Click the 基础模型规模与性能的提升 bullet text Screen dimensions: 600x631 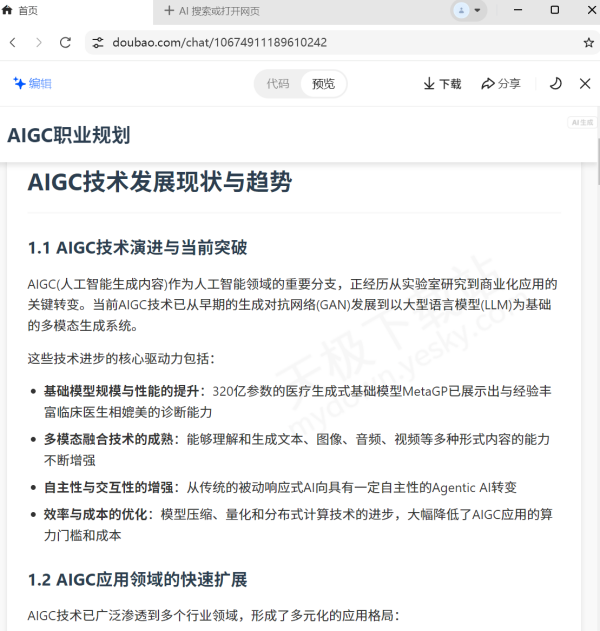(122, 391)
